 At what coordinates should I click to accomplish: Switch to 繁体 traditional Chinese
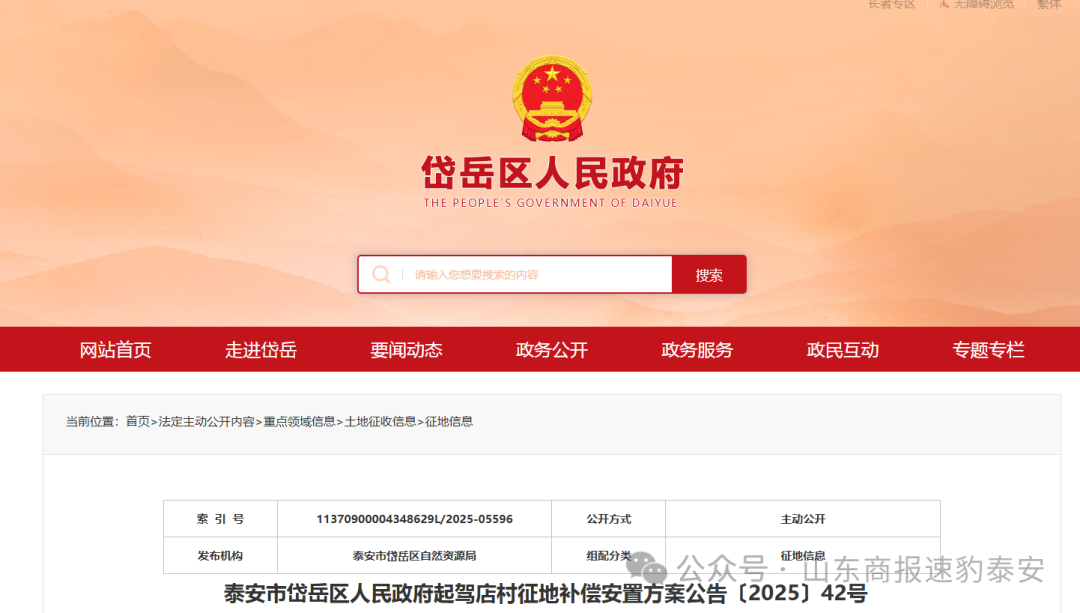pos(1048,4)
